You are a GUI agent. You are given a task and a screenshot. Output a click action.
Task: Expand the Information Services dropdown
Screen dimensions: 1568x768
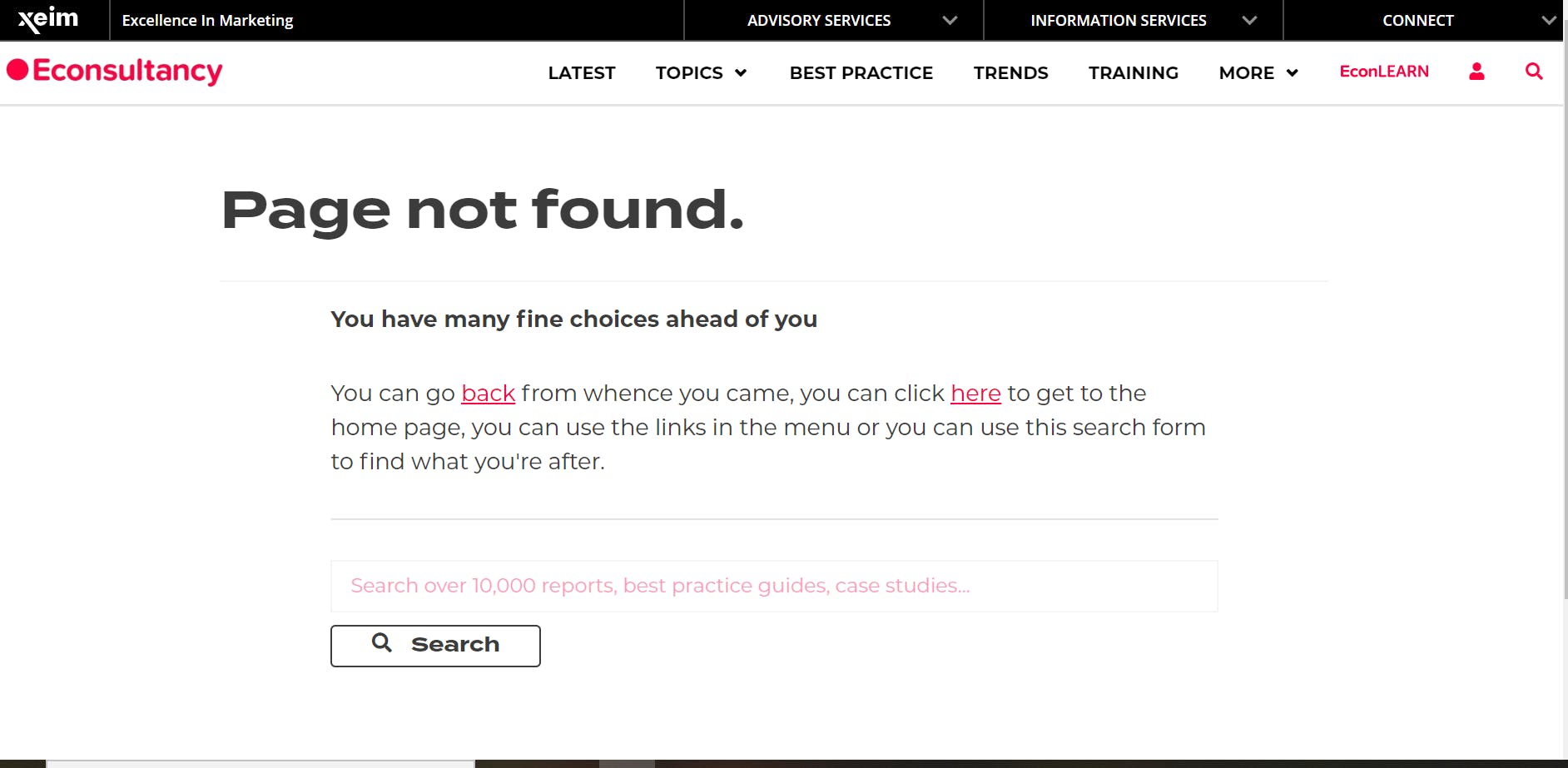pos(1248,20)
